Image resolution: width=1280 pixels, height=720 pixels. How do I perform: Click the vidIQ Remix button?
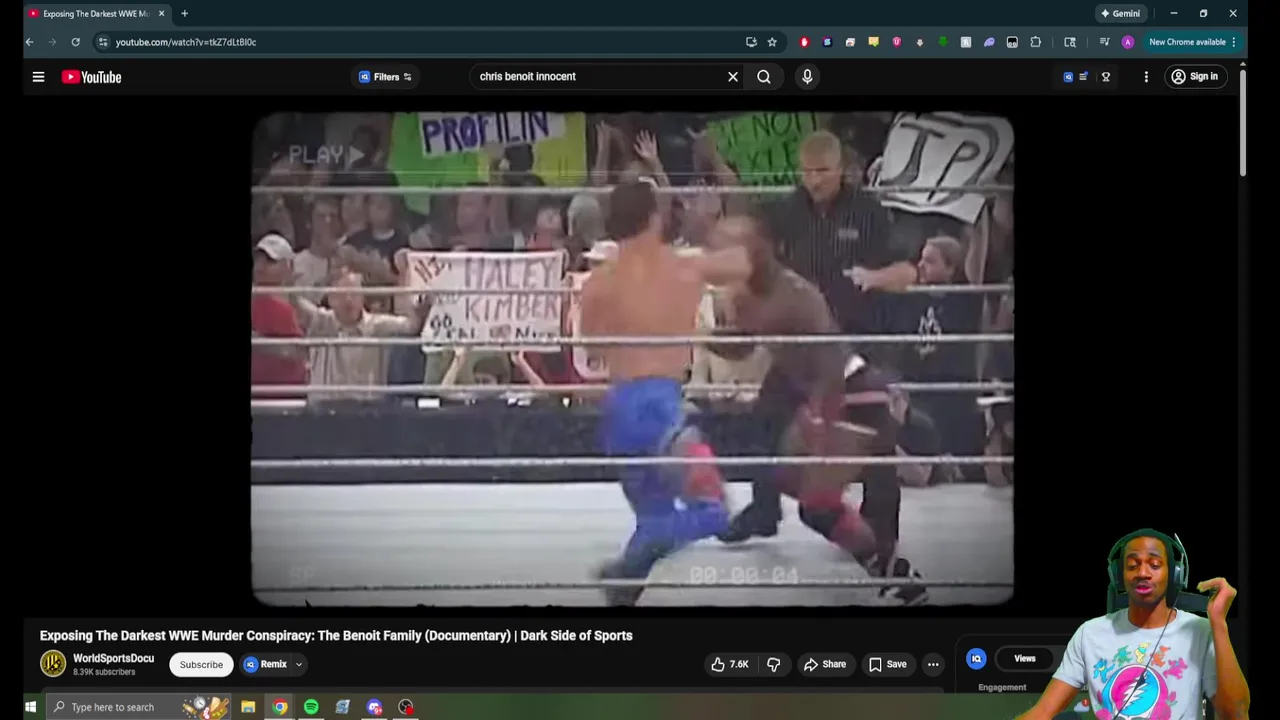tap(265, 664)
